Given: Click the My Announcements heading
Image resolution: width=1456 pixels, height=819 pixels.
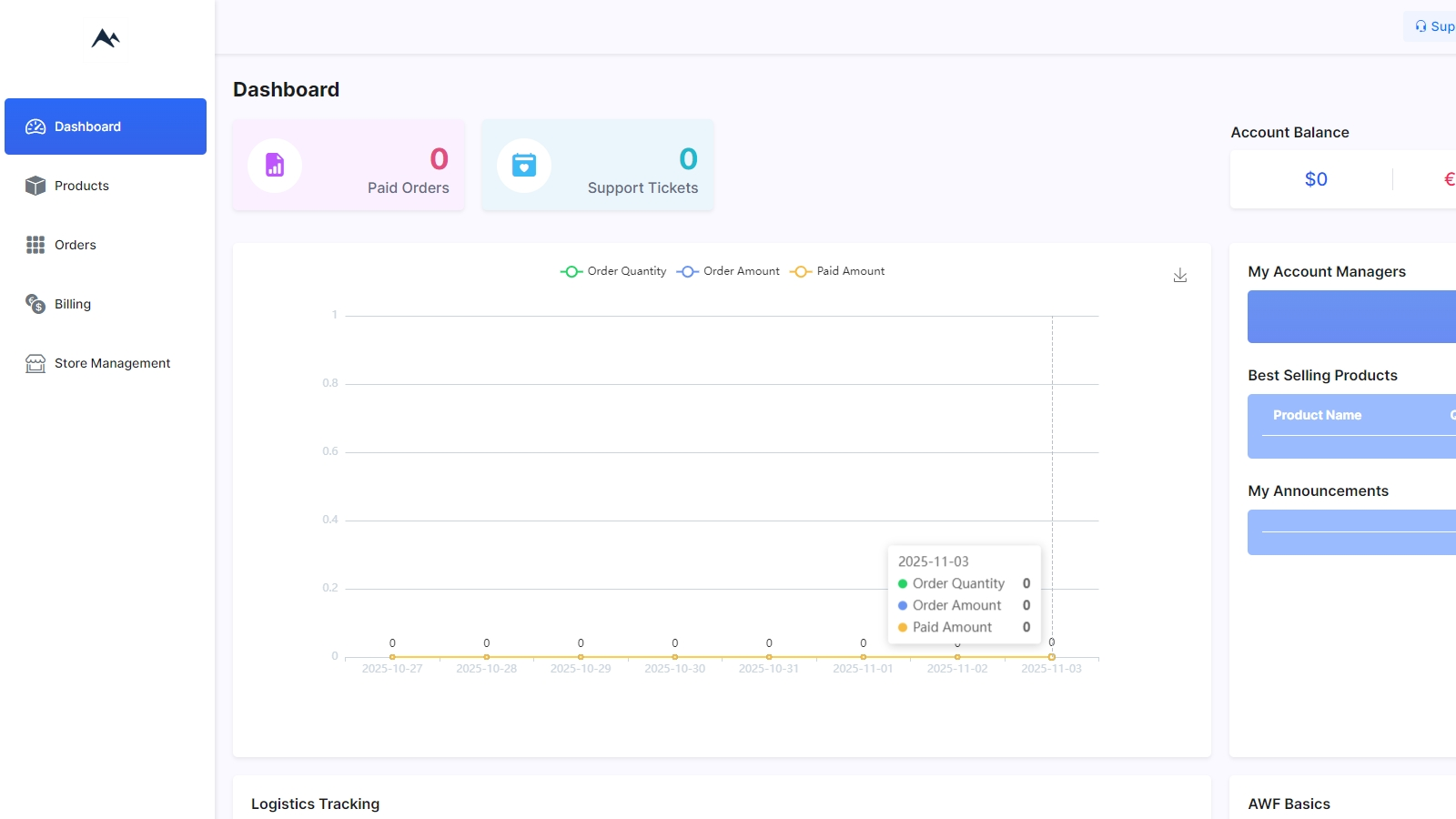Looking at the screenshot, I should [1318, 490].
